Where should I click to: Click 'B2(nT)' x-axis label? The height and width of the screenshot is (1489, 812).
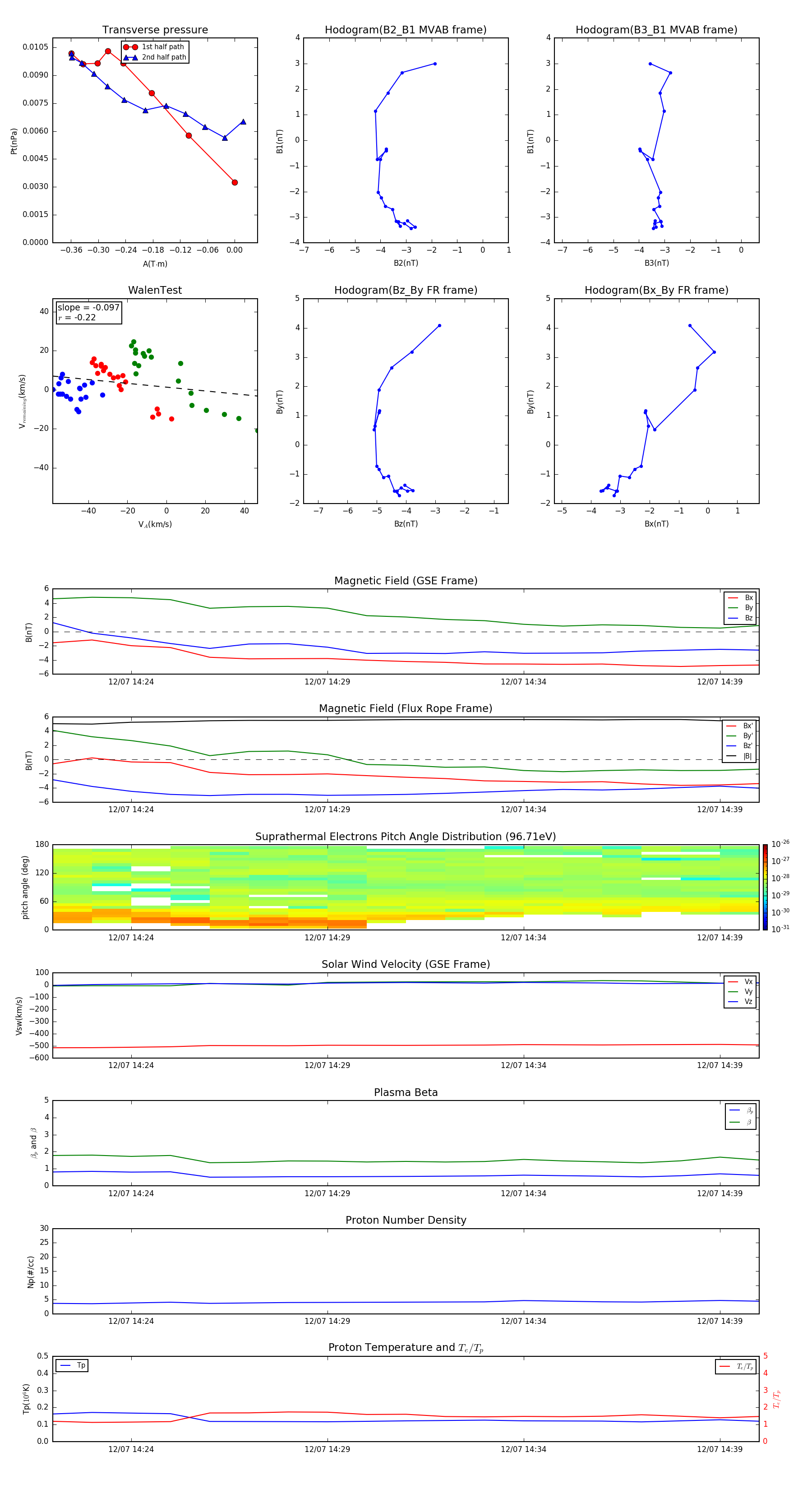pos(406,263)
